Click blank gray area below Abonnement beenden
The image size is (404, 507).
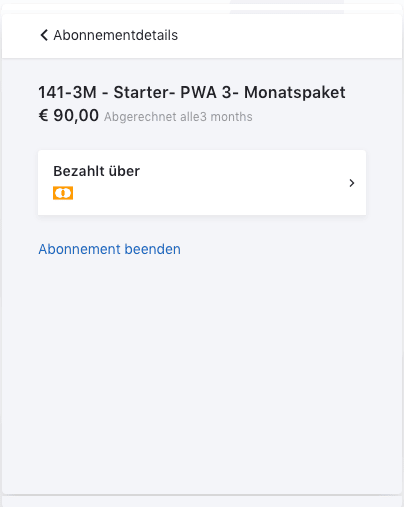tap(202, 367)
